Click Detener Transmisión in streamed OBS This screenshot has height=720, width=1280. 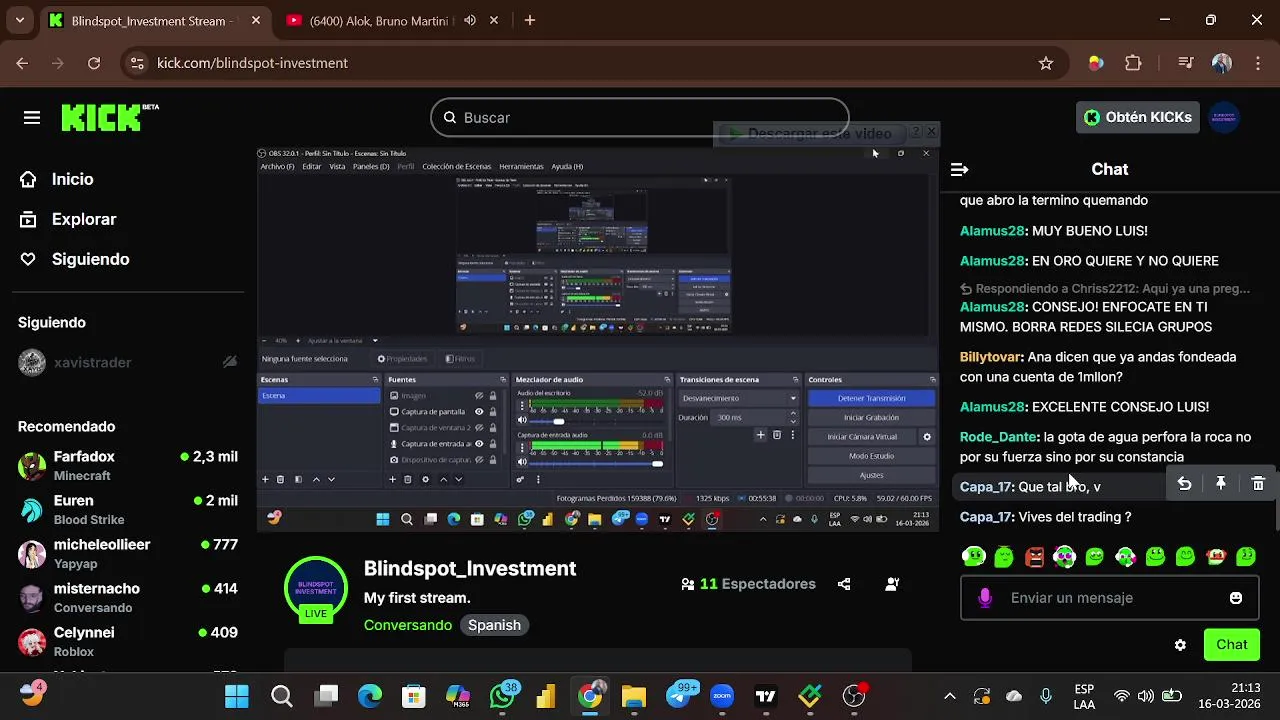click(871, 398)
